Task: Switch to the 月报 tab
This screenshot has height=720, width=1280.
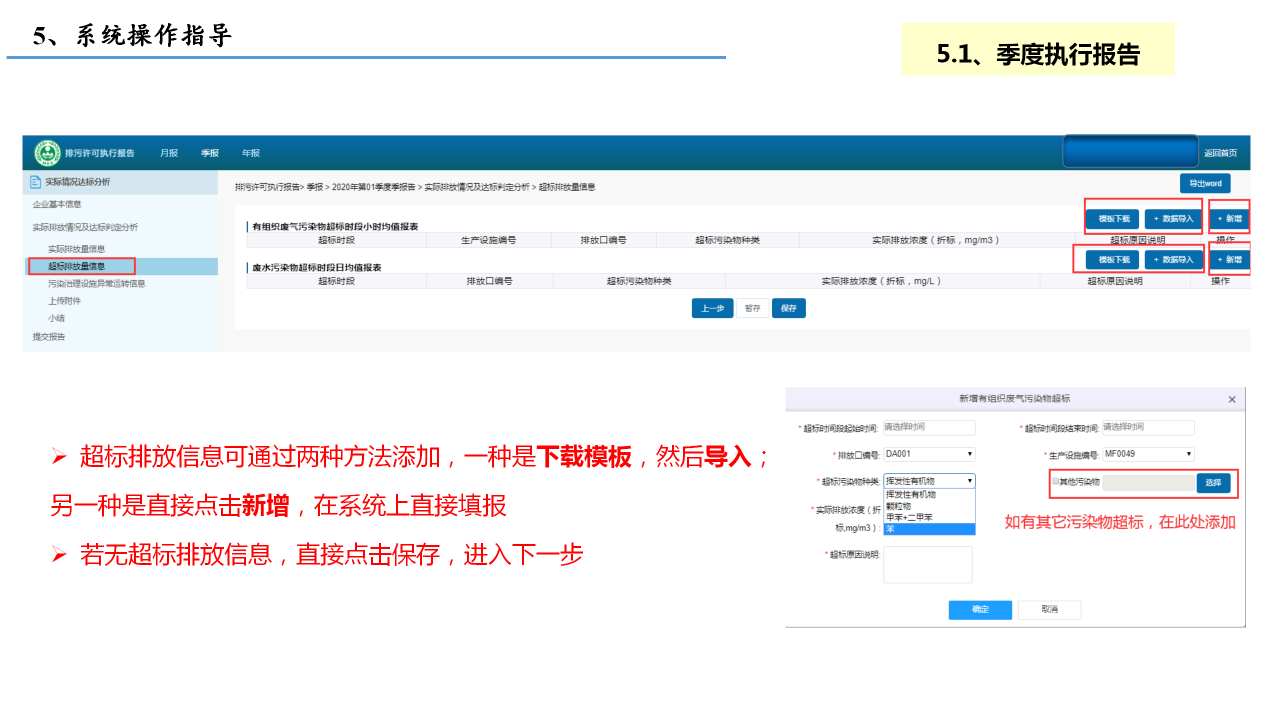Action: pos(169,153)
